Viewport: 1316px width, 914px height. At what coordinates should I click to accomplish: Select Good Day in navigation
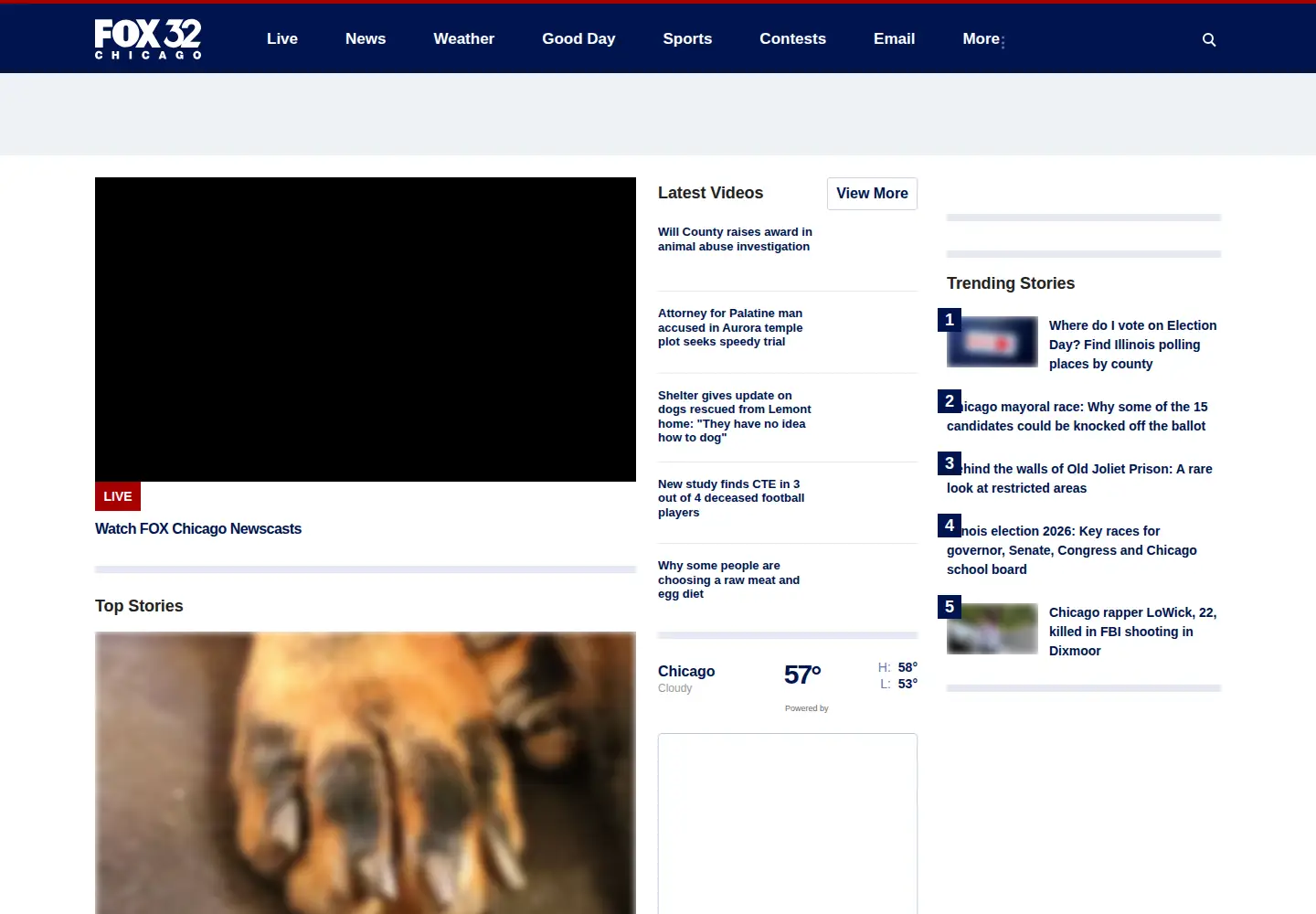pyautogui.click(x=578, y=38)
